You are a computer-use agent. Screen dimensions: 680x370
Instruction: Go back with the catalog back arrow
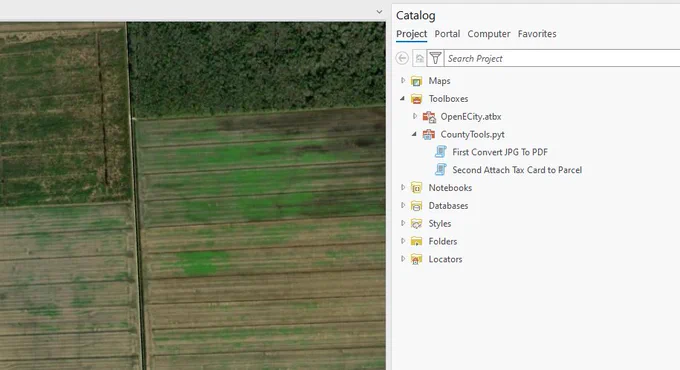pos(402,58)
